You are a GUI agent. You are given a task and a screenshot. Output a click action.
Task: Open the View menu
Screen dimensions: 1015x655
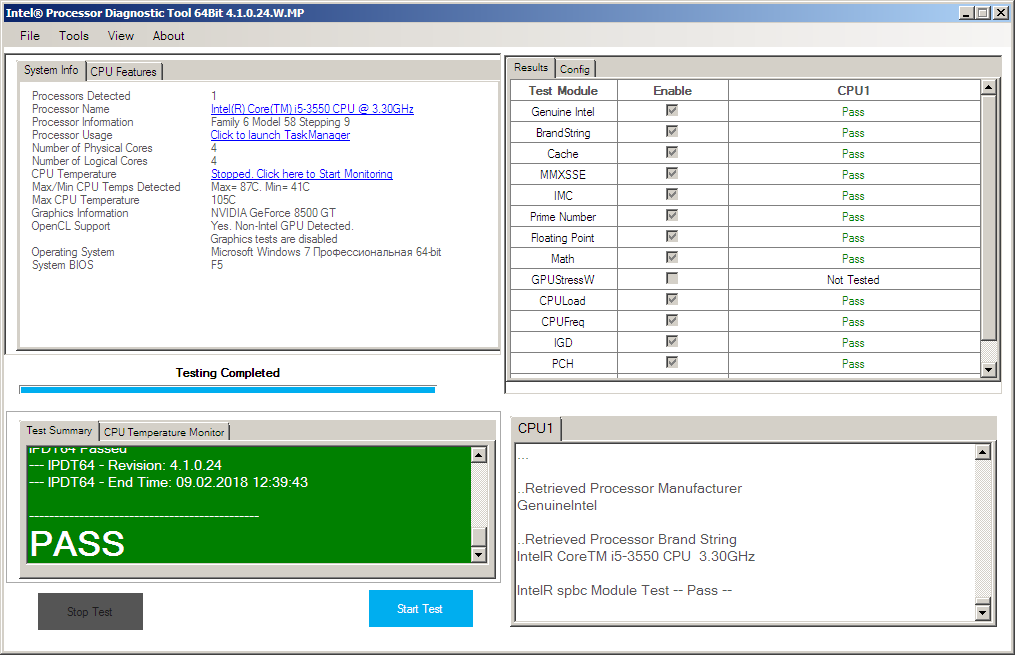pyautogui.click(x=120, y=36)
